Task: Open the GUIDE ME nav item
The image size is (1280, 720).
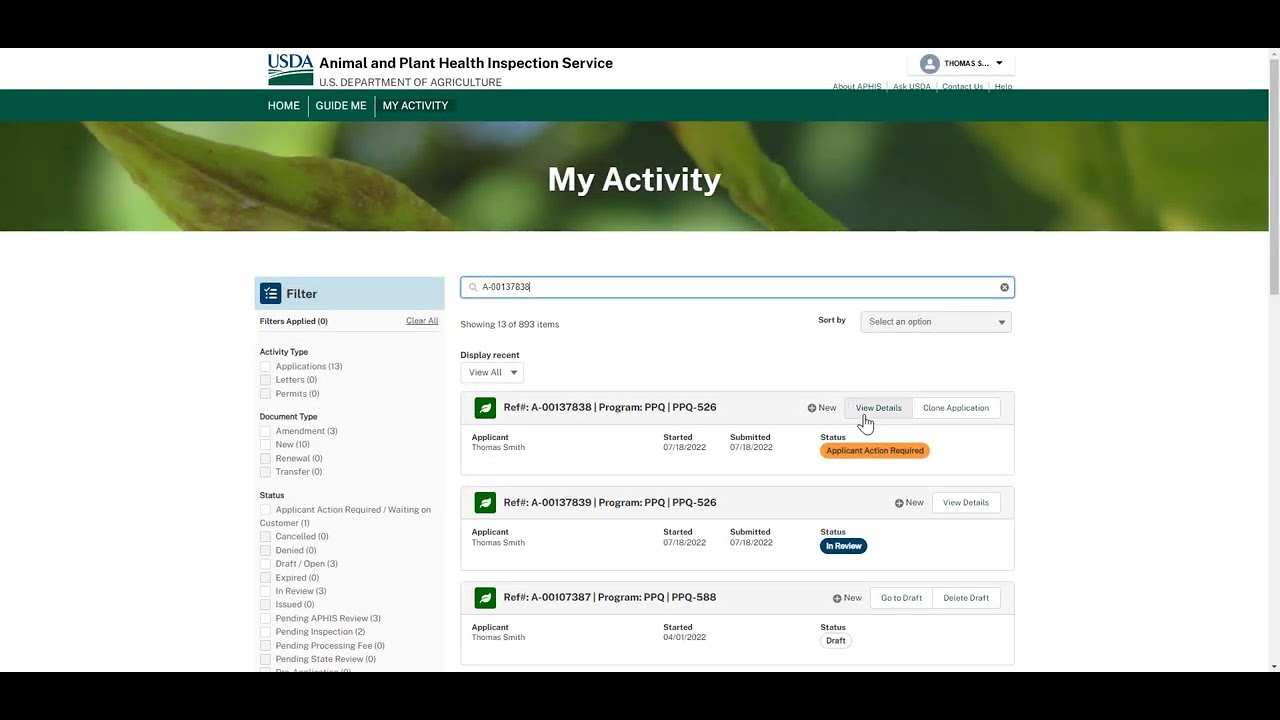Action: point(341,106)
